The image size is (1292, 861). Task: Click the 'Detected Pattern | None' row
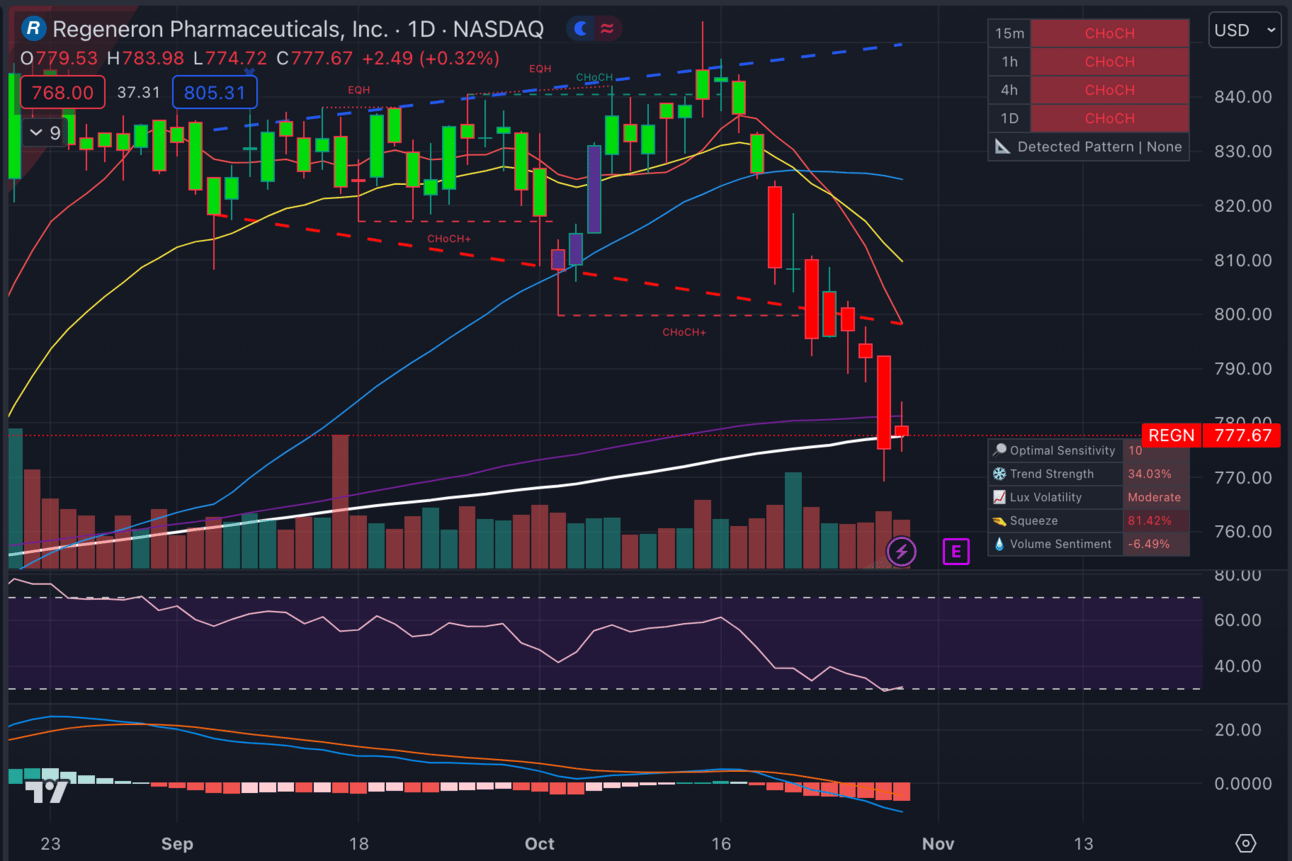point(1088,146)
